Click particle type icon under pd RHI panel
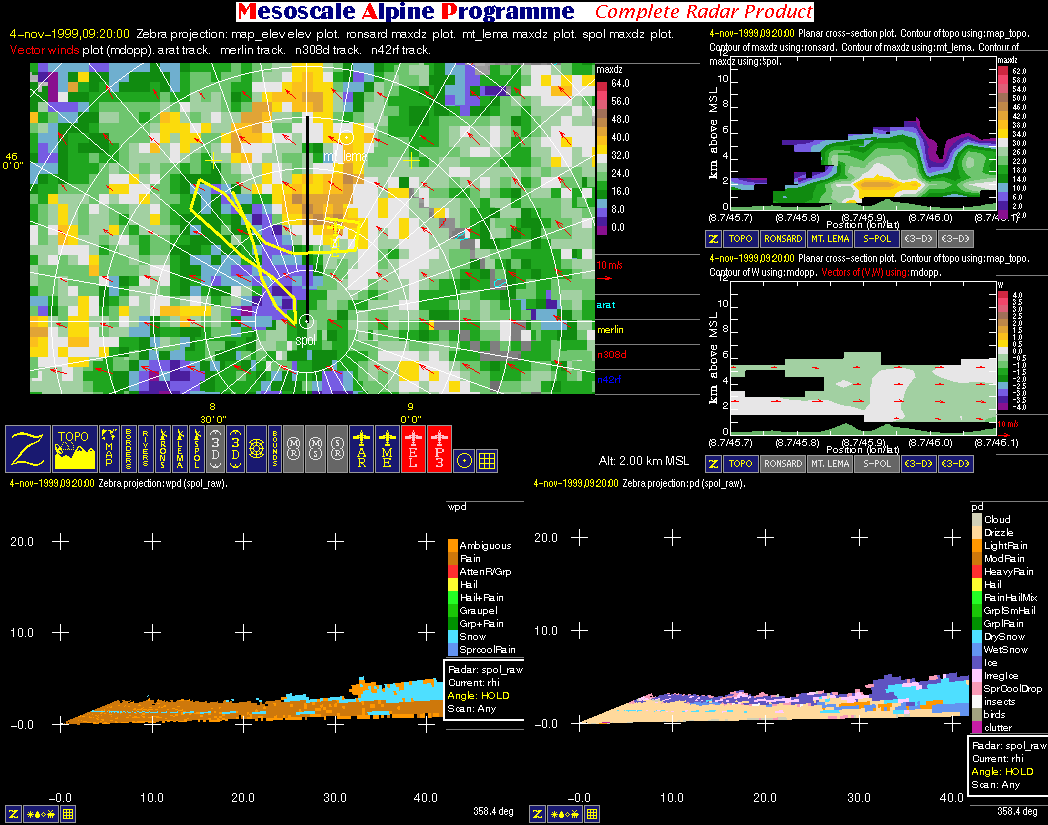 tap(565, 814)
